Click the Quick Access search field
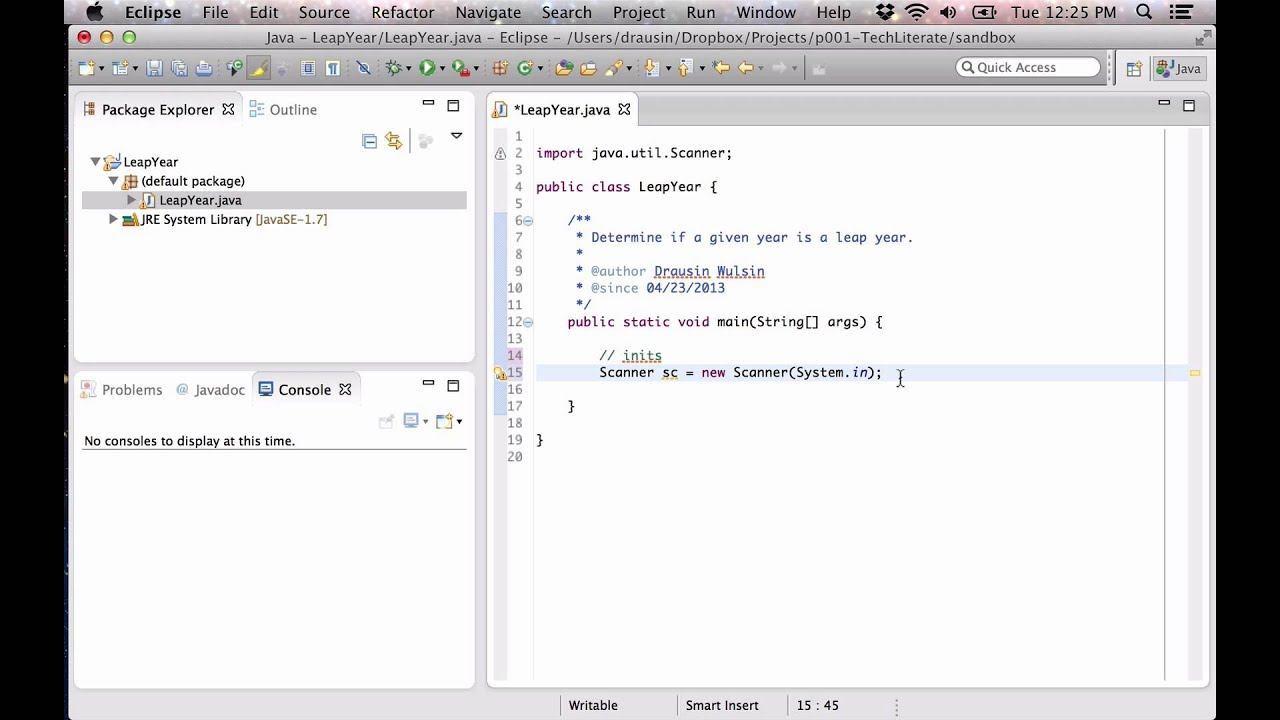The height and width of the screenshot is (720, 1280). coord(1028,68)
